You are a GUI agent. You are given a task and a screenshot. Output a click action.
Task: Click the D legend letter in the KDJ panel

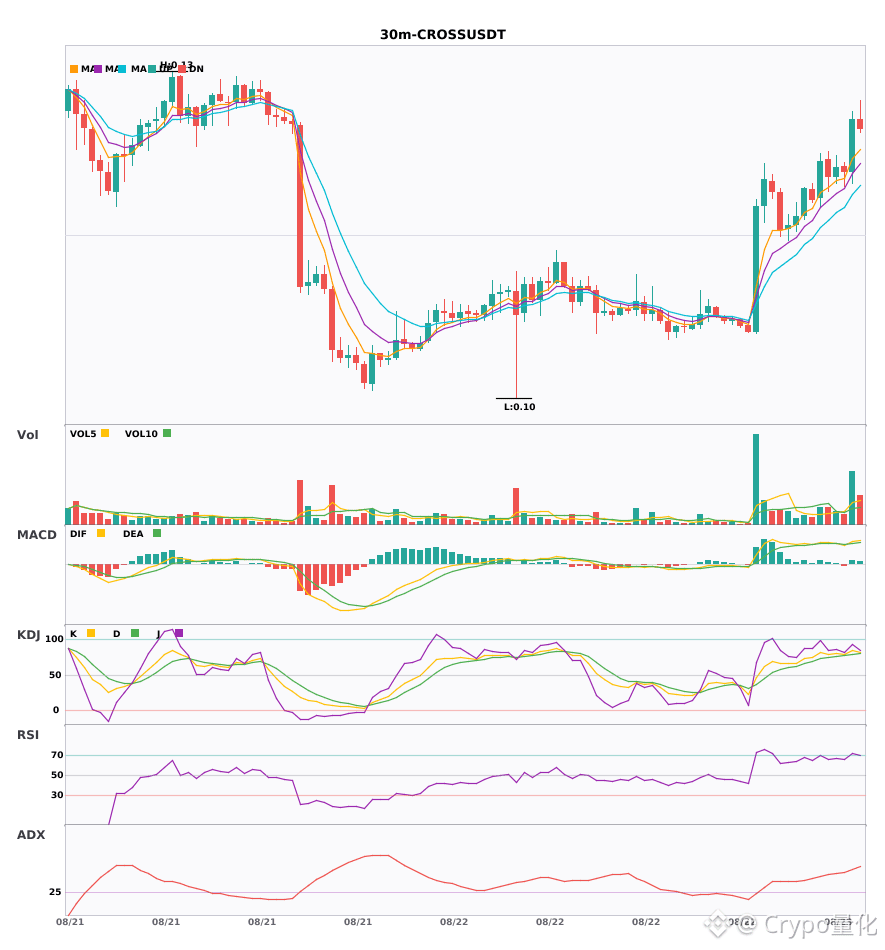point(117,634)
